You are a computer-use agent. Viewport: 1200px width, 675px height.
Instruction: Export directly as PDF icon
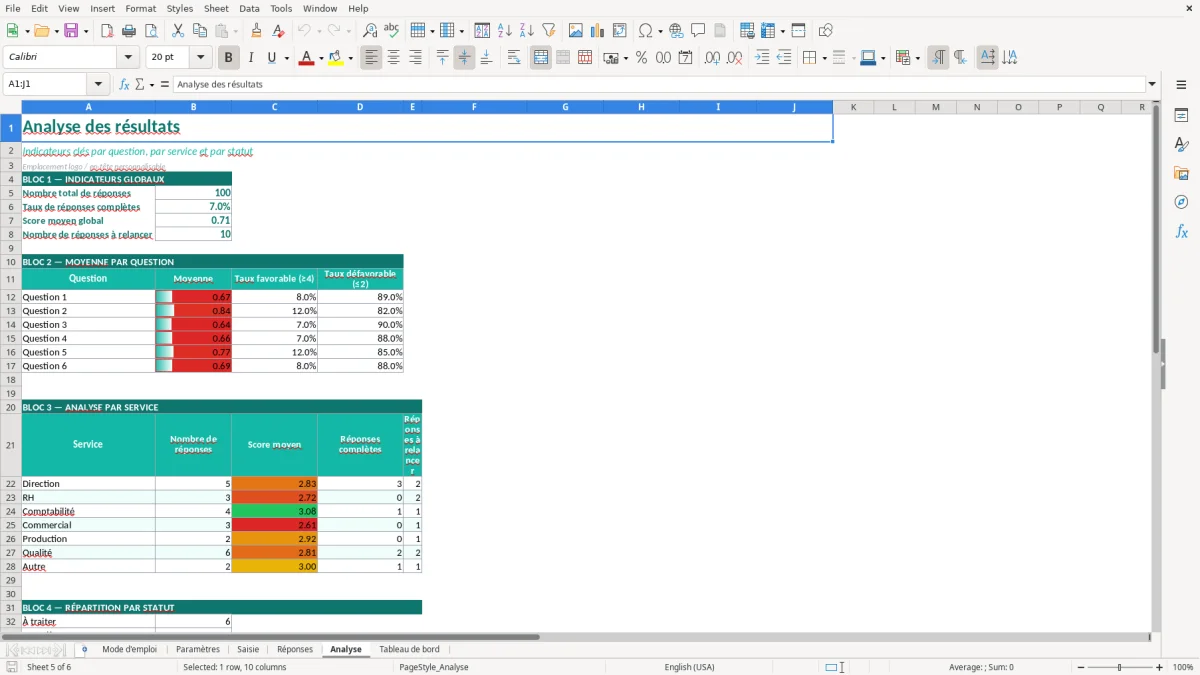[x=107, y=31]
